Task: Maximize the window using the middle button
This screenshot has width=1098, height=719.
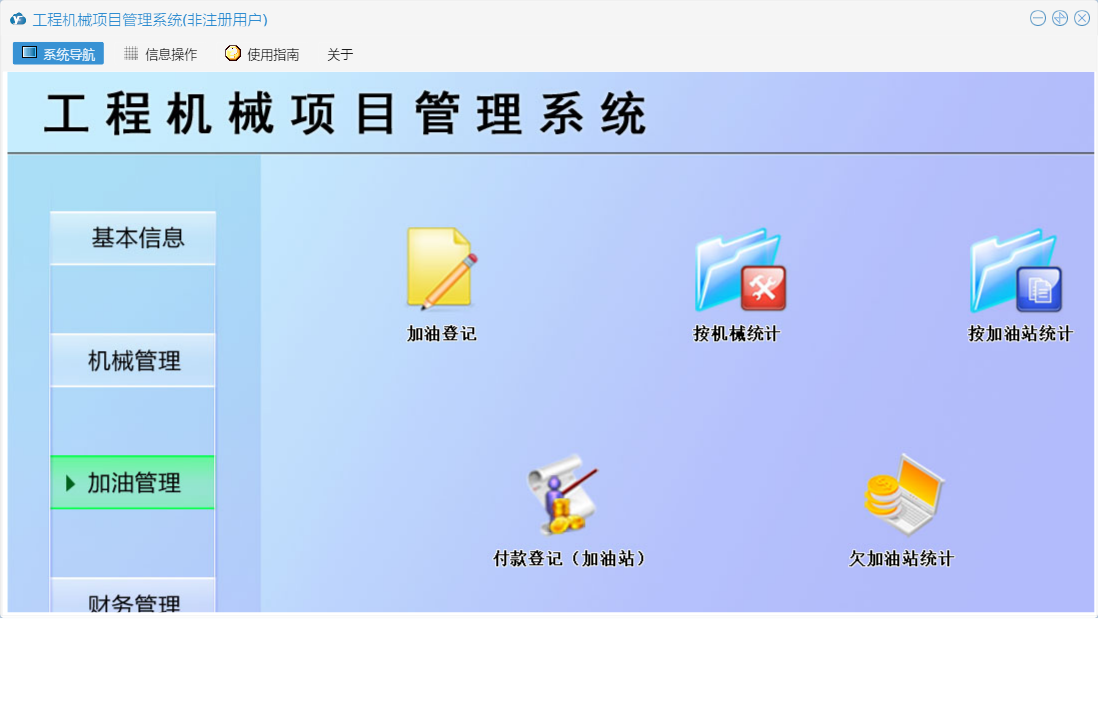Action: pyautogui.click(x=1060, y=19)
